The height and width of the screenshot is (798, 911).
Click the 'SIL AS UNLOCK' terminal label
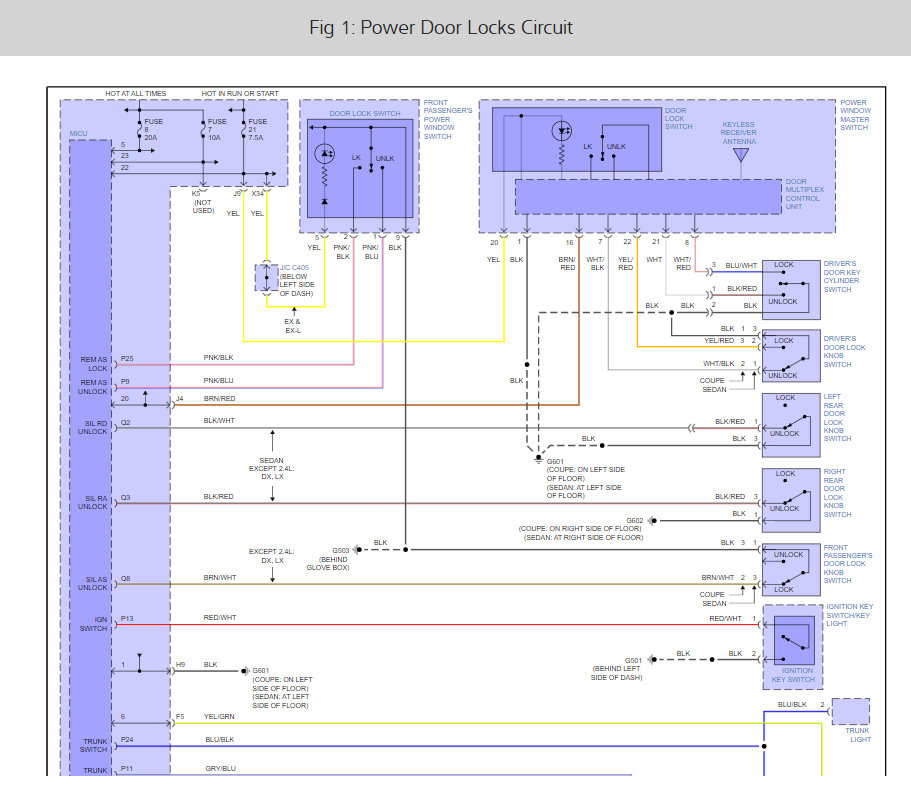pyautogui.click(x=92, y=584)
